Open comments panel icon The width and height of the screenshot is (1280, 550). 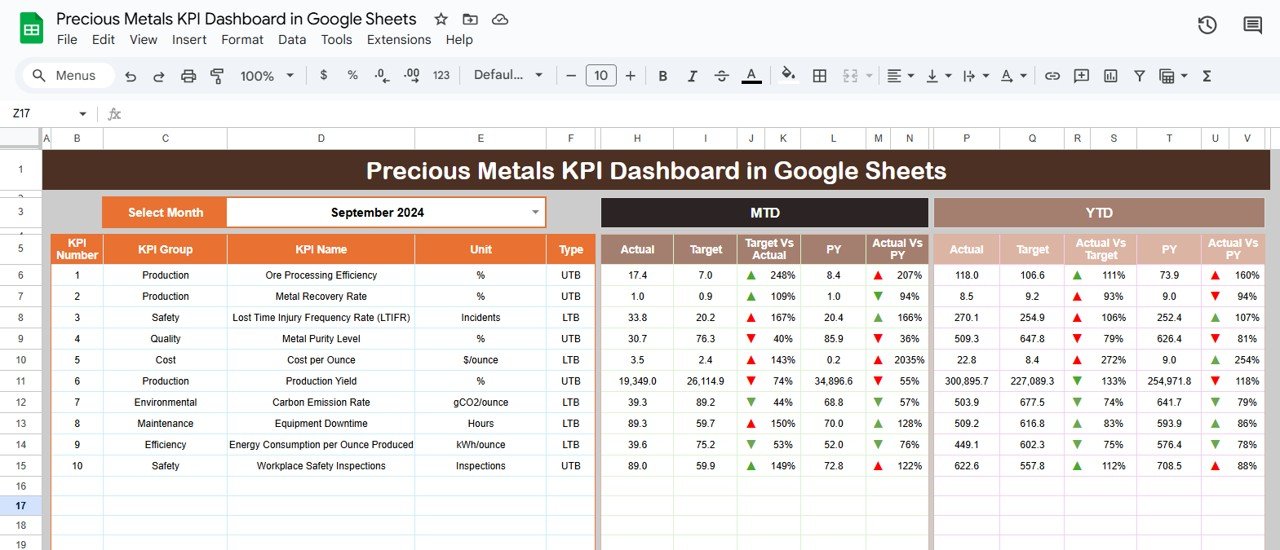(x=1252, y=25)
